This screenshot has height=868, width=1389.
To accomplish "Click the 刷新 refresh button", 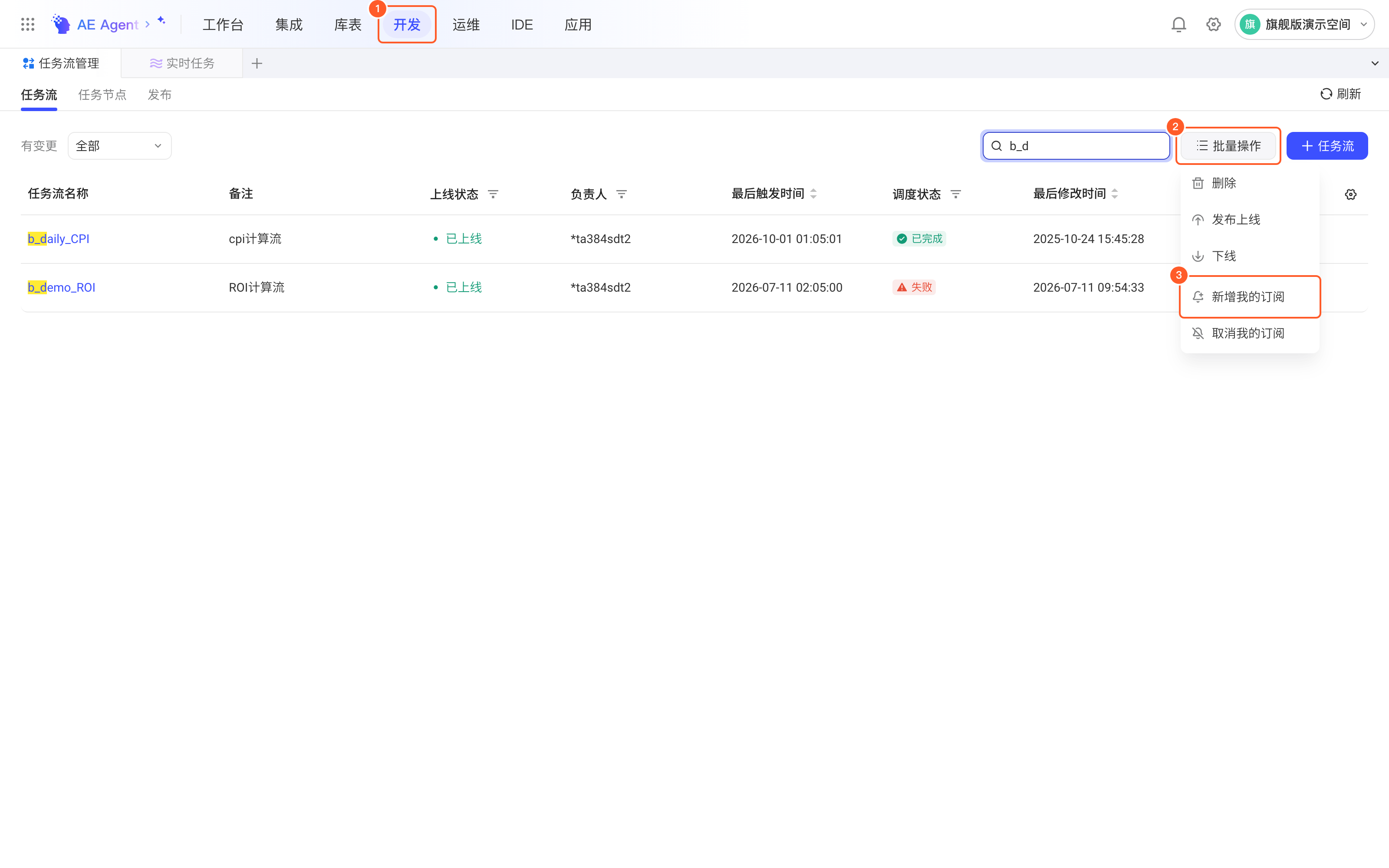I will pyautogui.click(x=1341, y=94).
